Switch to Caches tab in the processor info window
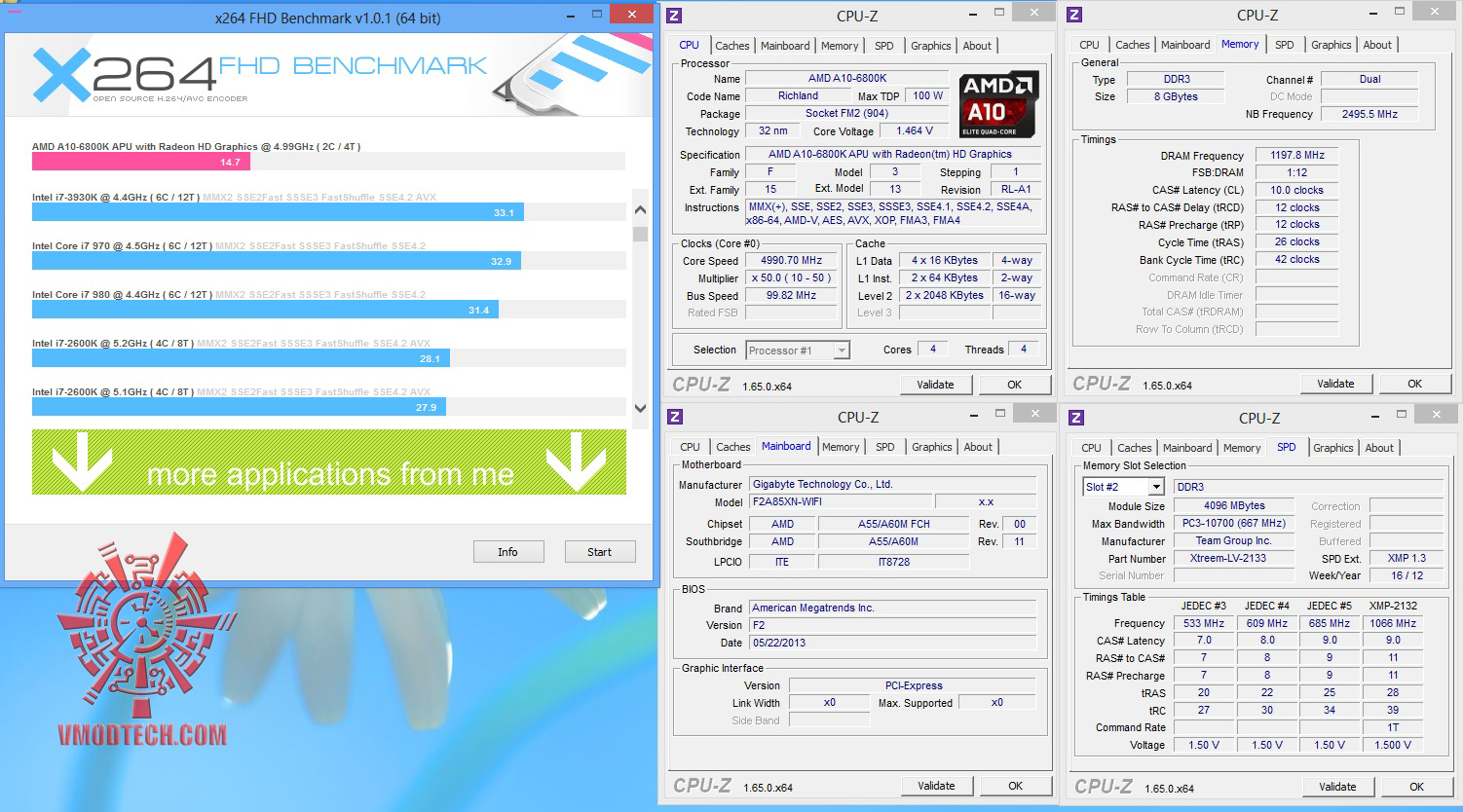Screen dimensions: 1463x812 [732, 46]
